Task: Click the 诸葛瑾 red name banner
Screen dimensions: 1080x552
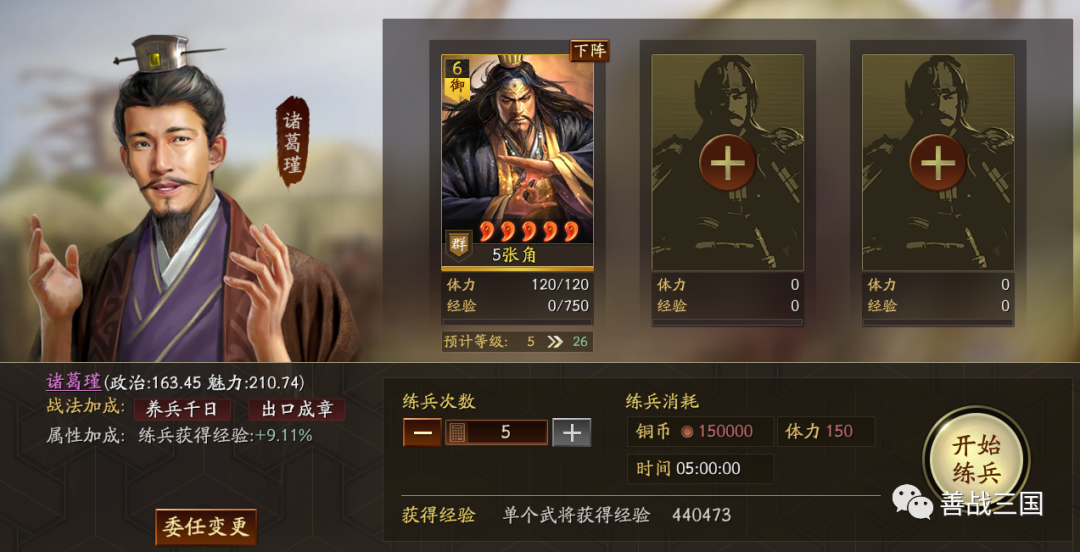Action: [x=292, y=141]
